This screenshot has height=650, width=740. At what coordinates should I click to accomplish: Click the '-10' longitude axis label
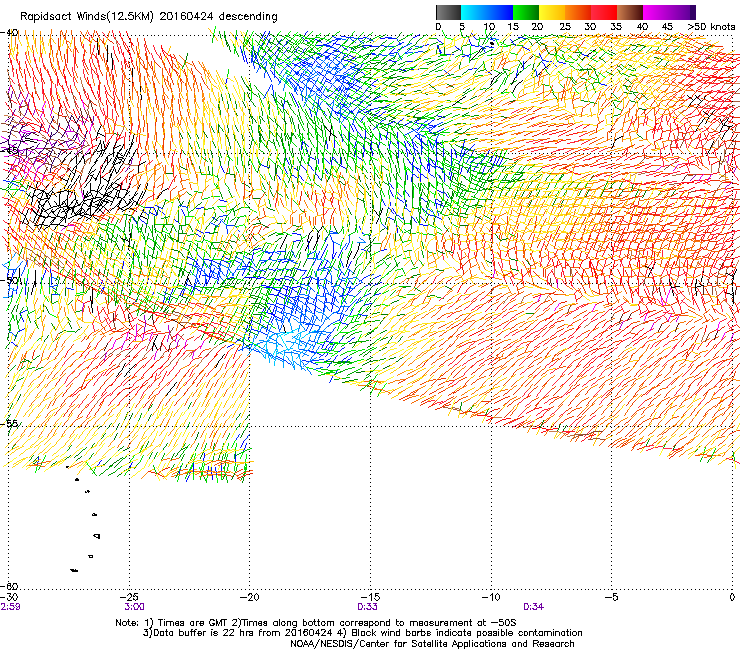[x=491, y=597]
